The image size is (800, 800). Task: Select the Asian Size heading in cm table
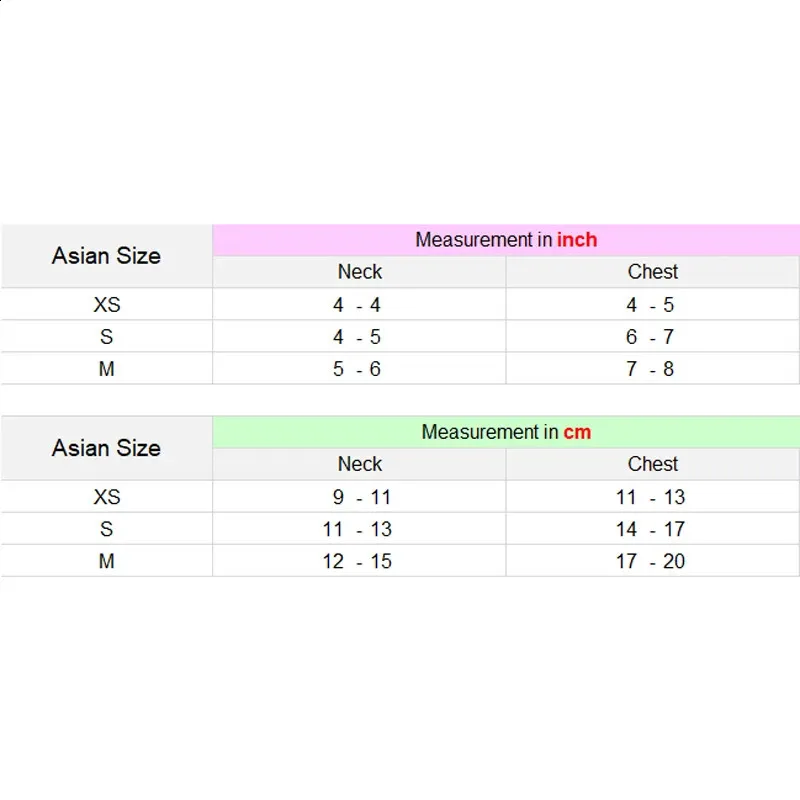[107, 448]
